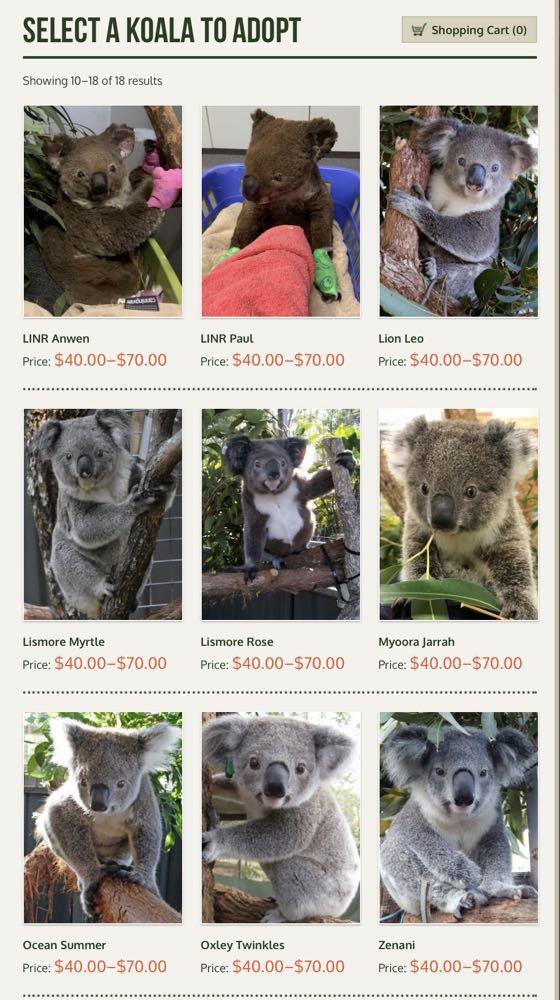Image resolution: width=560 pixels, height=1000 pixels.
Task: Click the Ocean Summer name link
Action: pyautogui.click(x=64, y=945)
